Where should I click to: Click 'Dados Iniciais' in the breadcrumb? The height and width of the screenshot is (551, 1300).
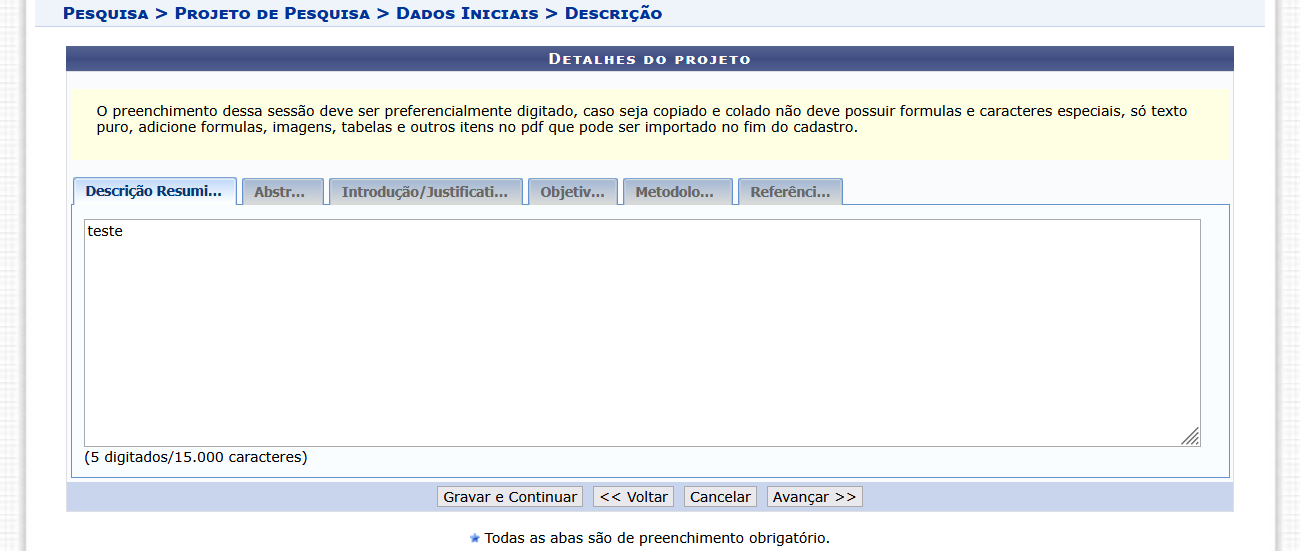click(467, 13)
